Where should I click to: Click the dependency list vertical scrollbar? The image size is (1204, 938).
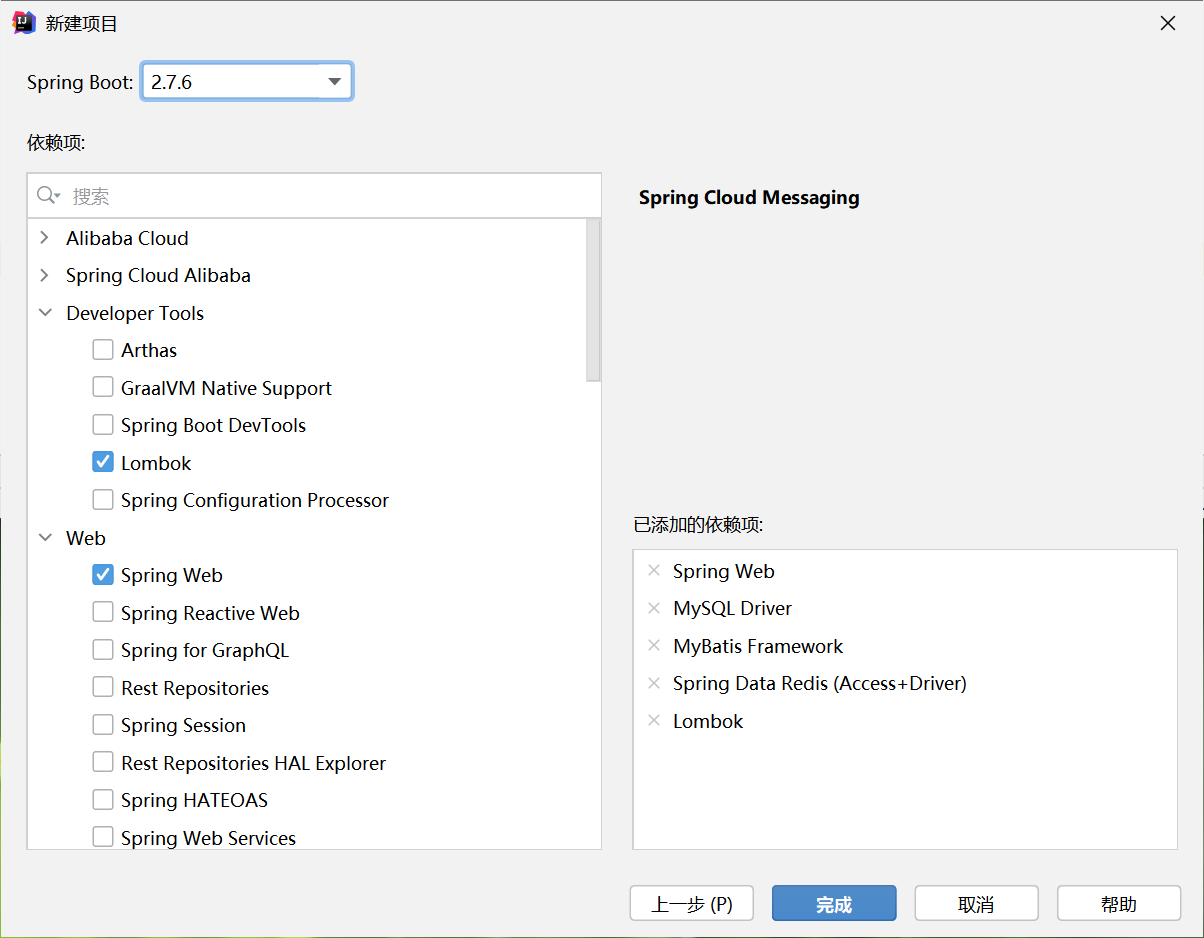click(593, 300)
